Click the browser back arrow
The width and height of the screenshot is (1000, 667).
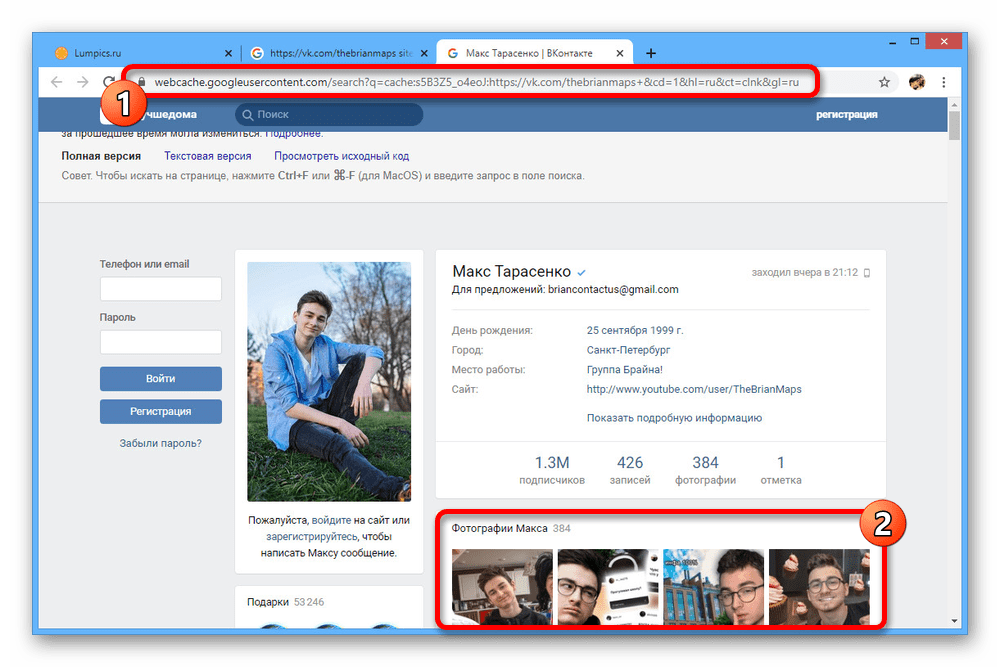click(x=57, y=82)
